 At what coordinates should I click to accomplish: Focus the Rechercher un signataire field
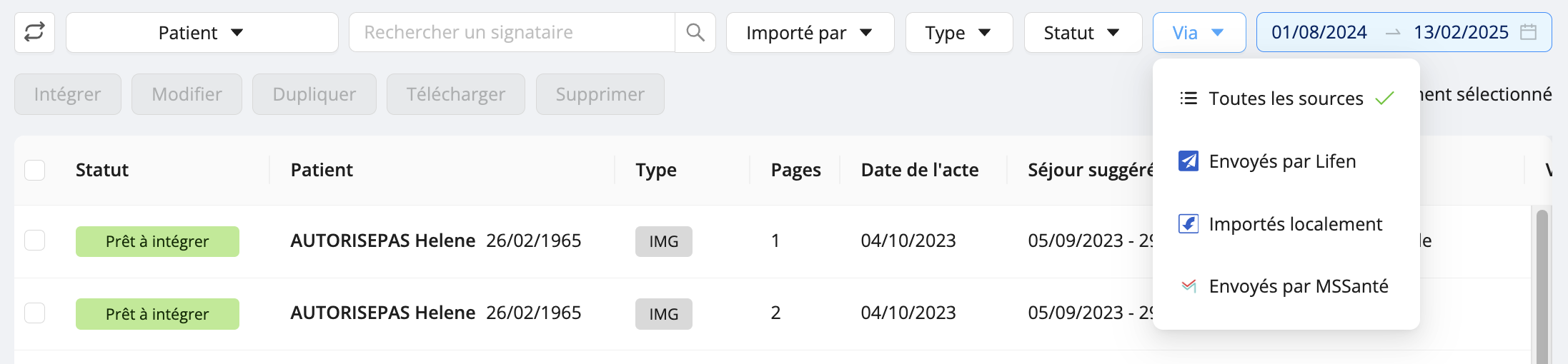coord(512,32)
